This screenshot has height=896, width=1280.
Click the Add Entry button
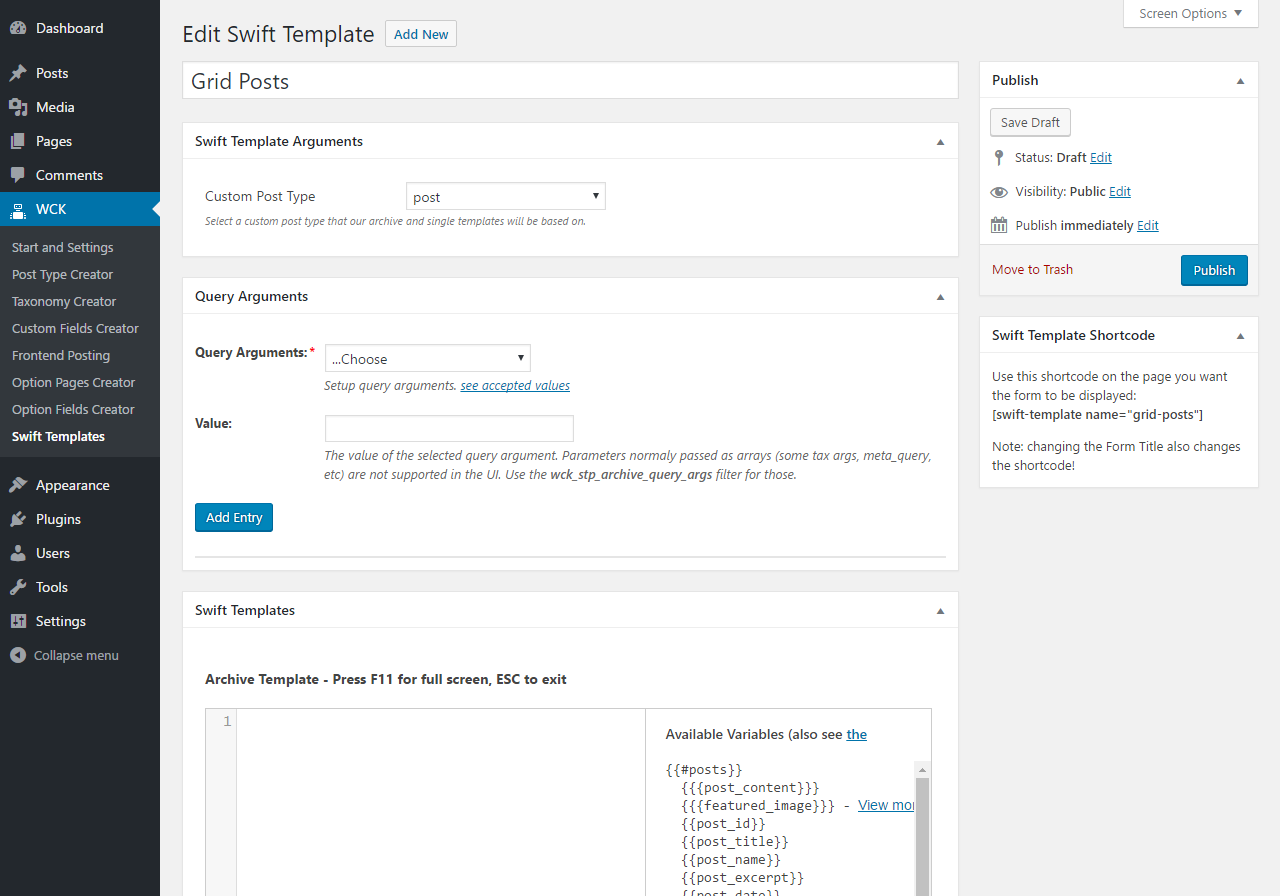coord(234,517)
